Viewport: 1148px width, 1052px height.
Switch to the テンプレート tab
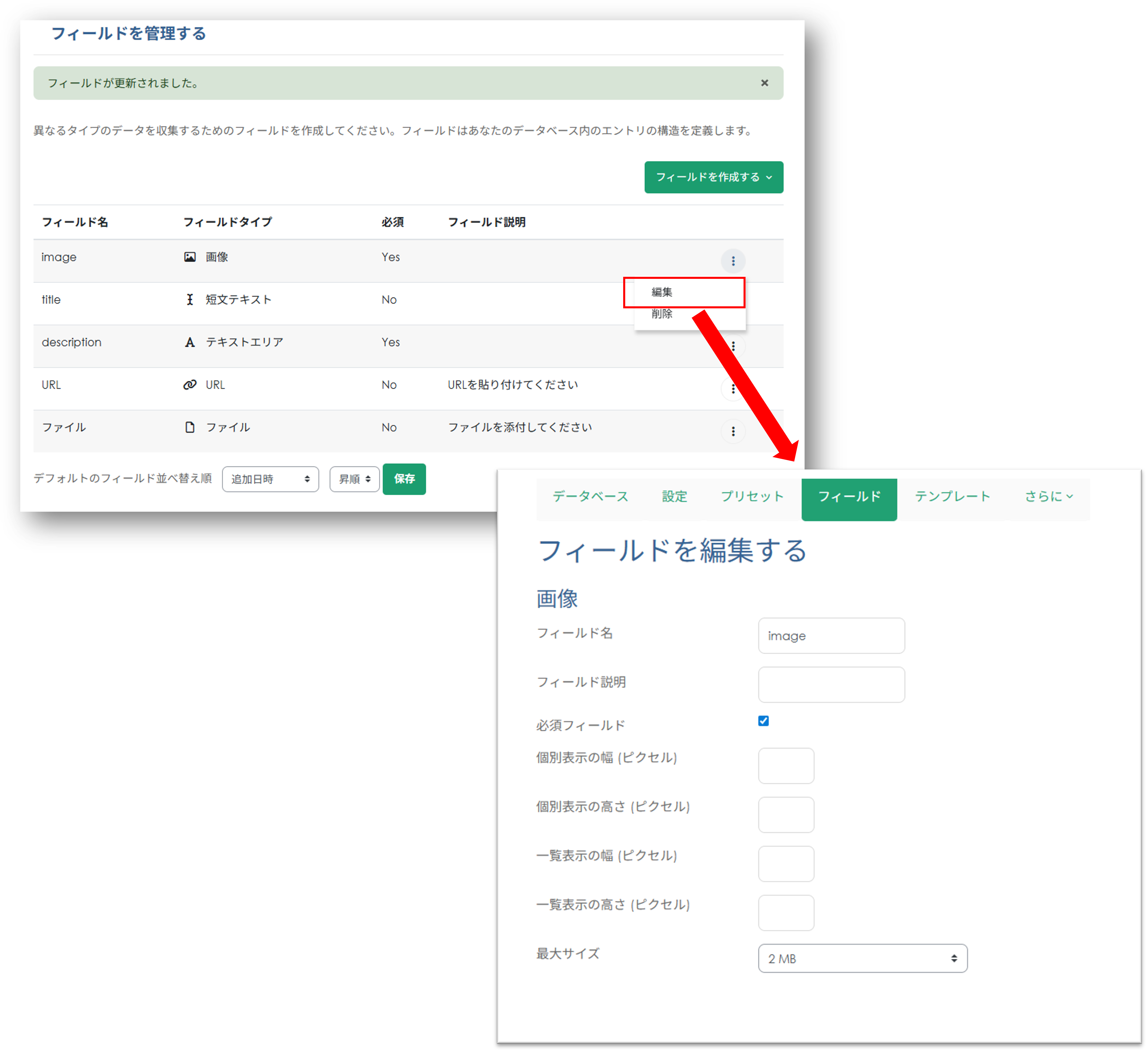[x=952, y=496]
